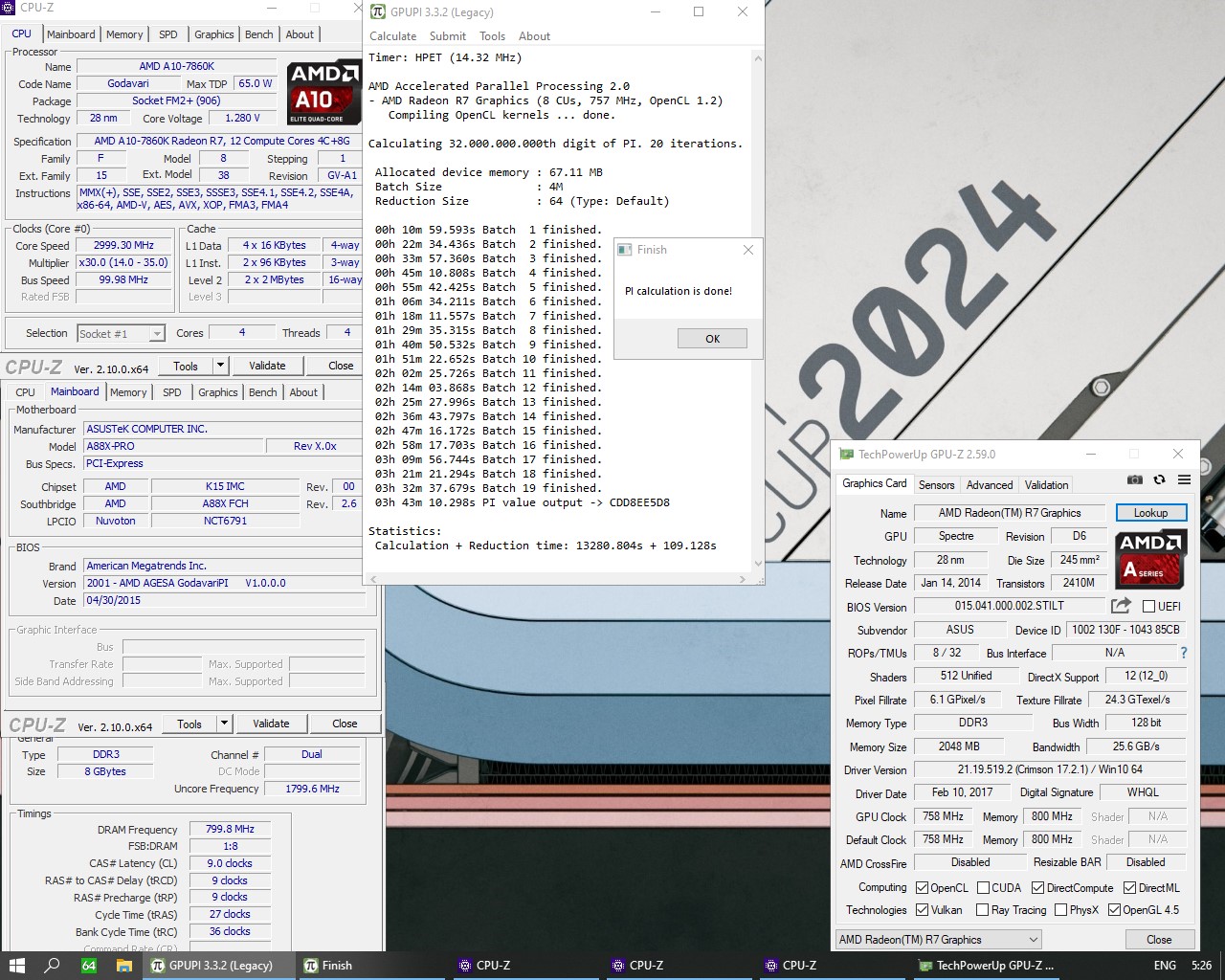The height and width of the screenshot is (980, 1225).
Task: Click GPUPI window title icon
Action: [378, 12]
